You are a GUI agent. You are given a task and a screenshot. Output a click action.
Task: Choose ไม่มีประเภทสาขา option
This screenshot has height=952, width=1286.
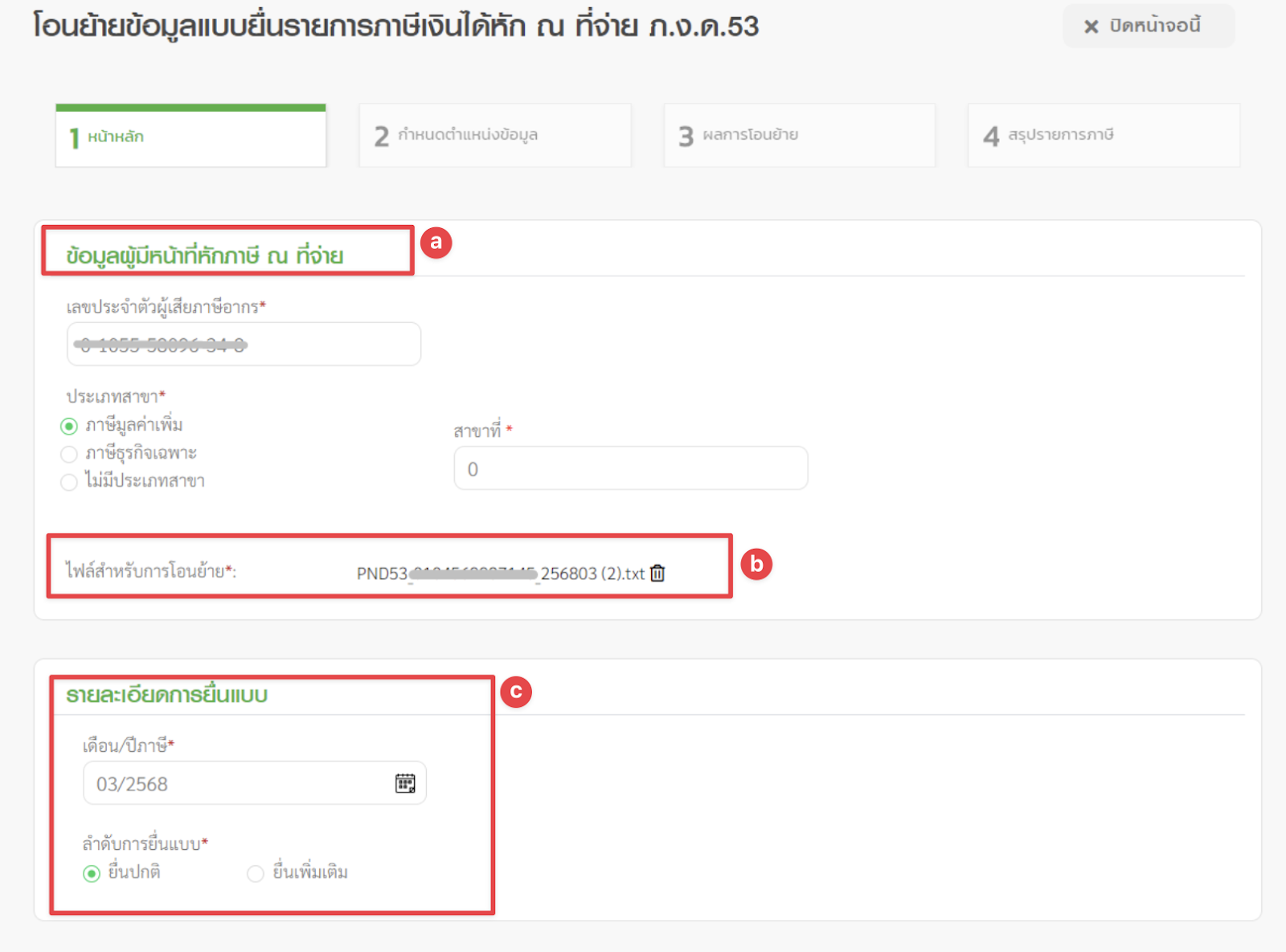tap(70, 482)
